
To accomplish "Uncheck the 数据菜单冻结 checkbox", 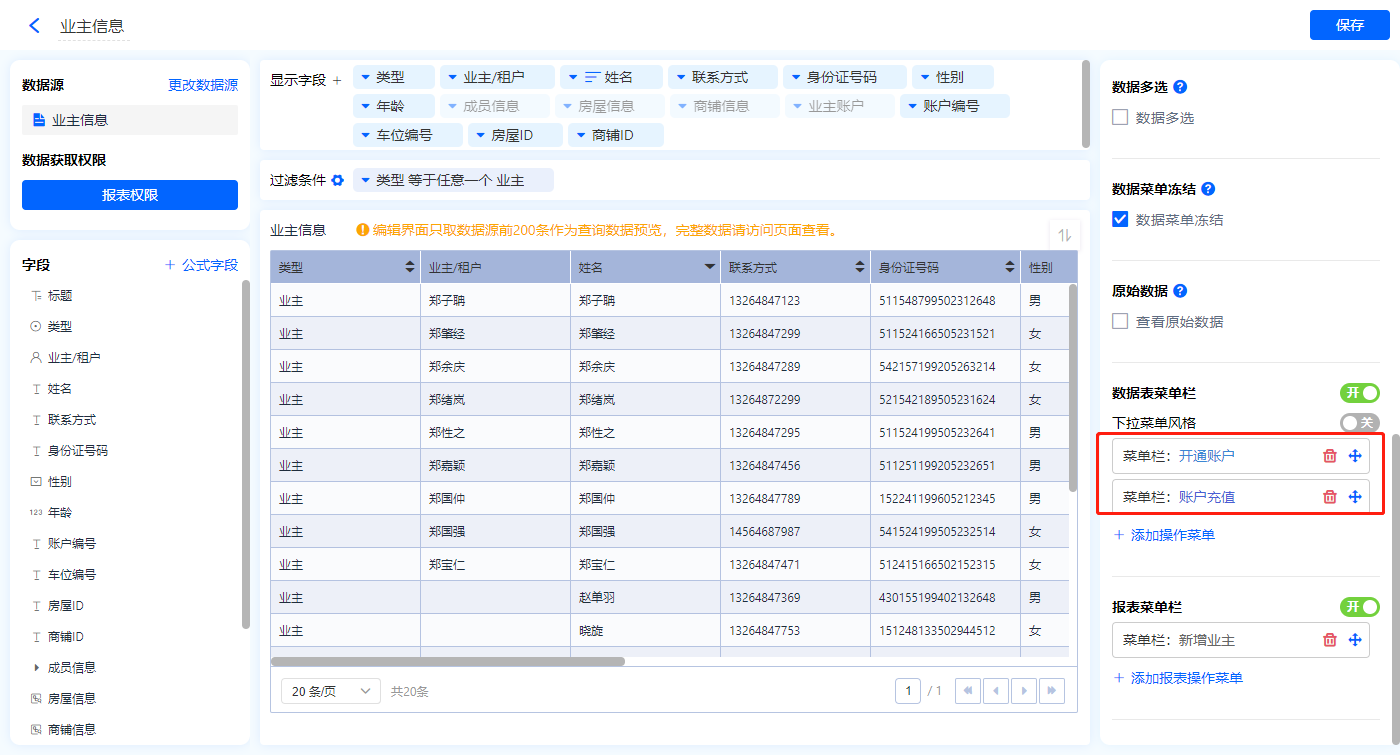I will pyautogui.click(x=1120, y=220).
